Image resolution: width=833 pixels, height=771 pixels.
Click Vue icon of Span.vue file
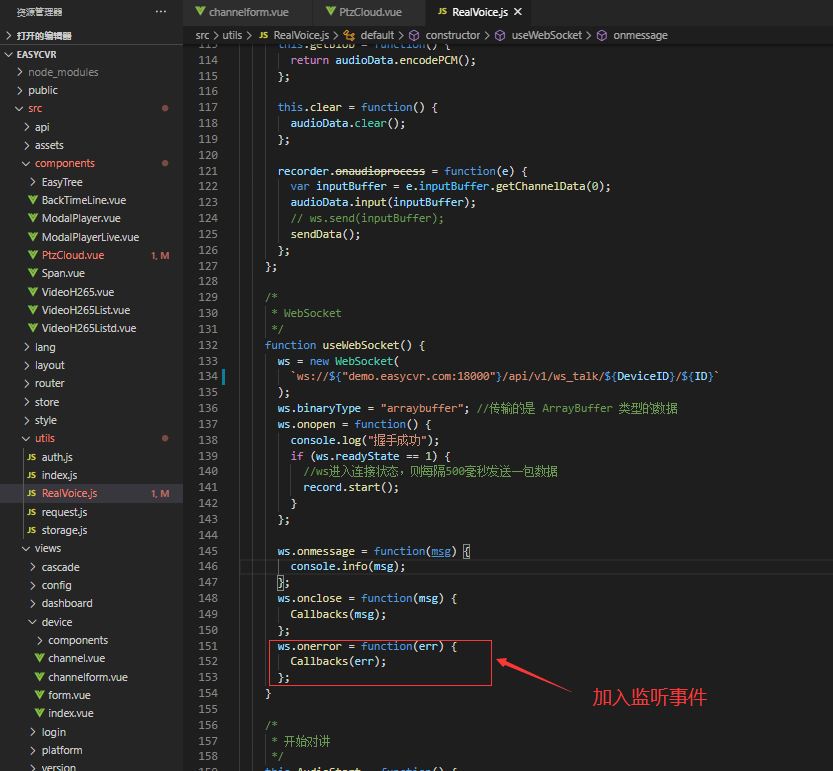click(33, 273)
